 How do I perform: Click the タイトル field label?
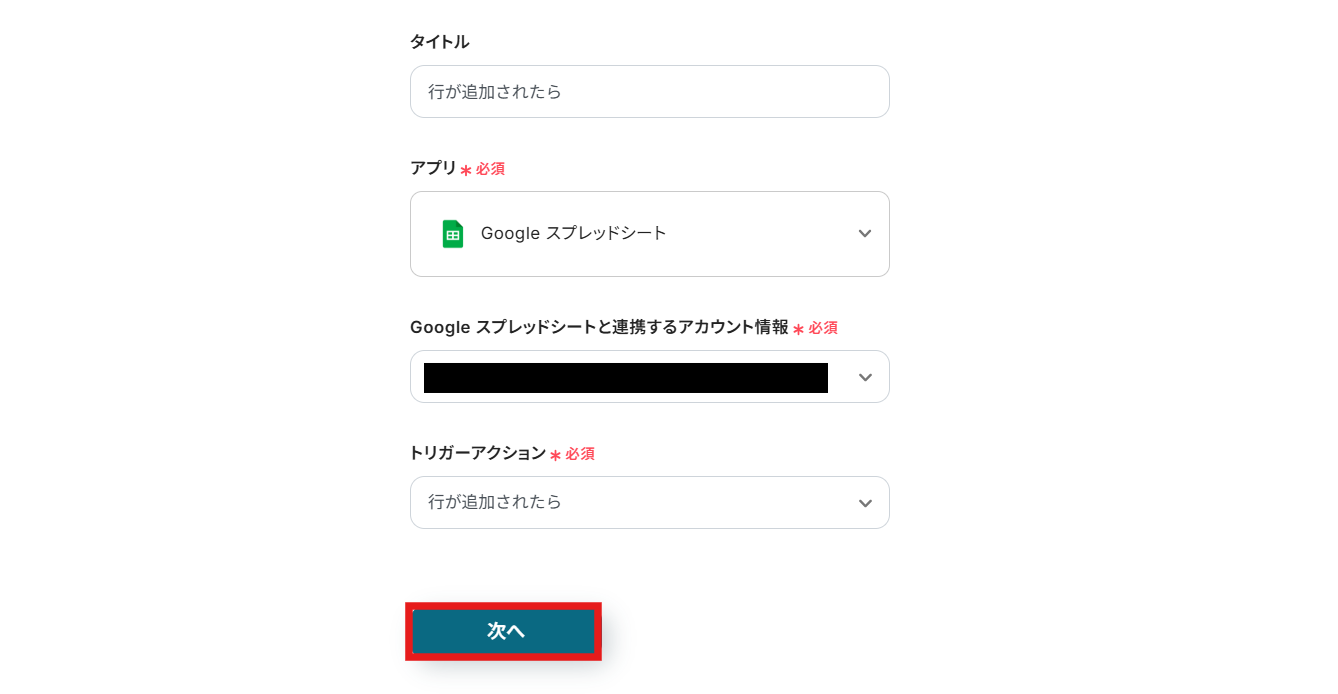point(439,42)
